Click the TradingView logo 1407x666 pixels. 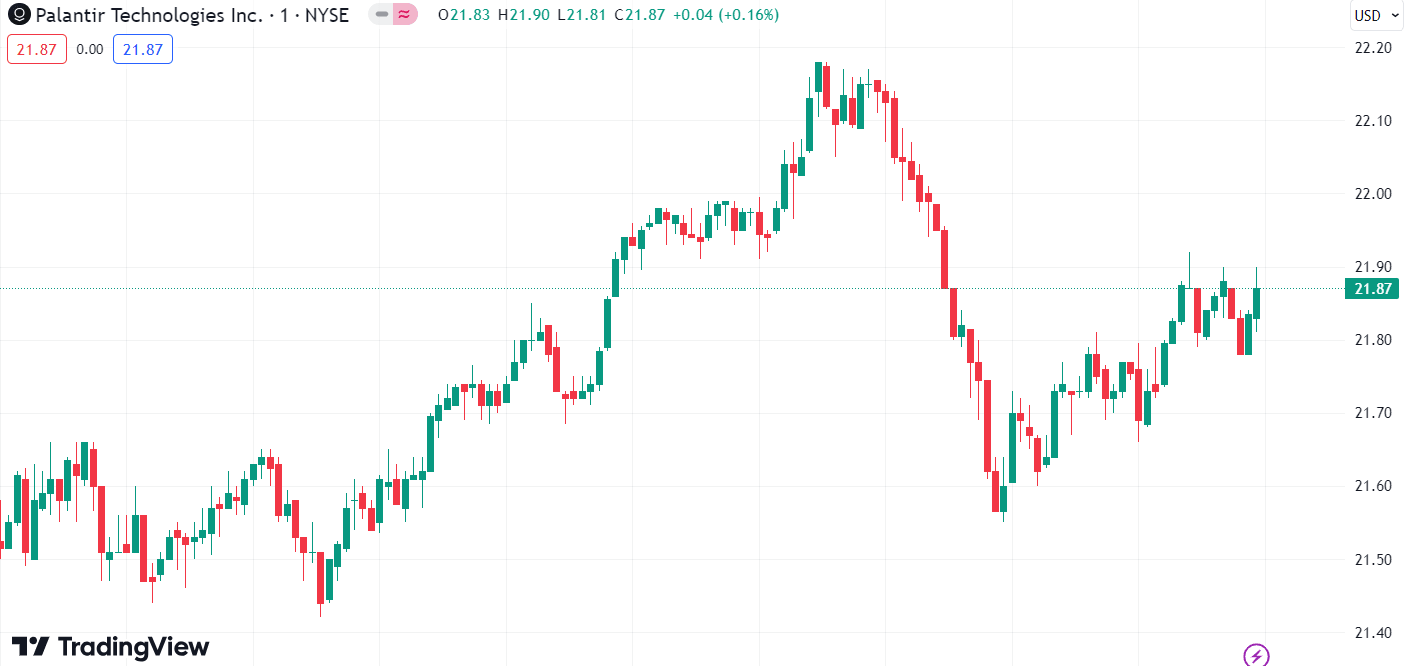pos(110,647)
